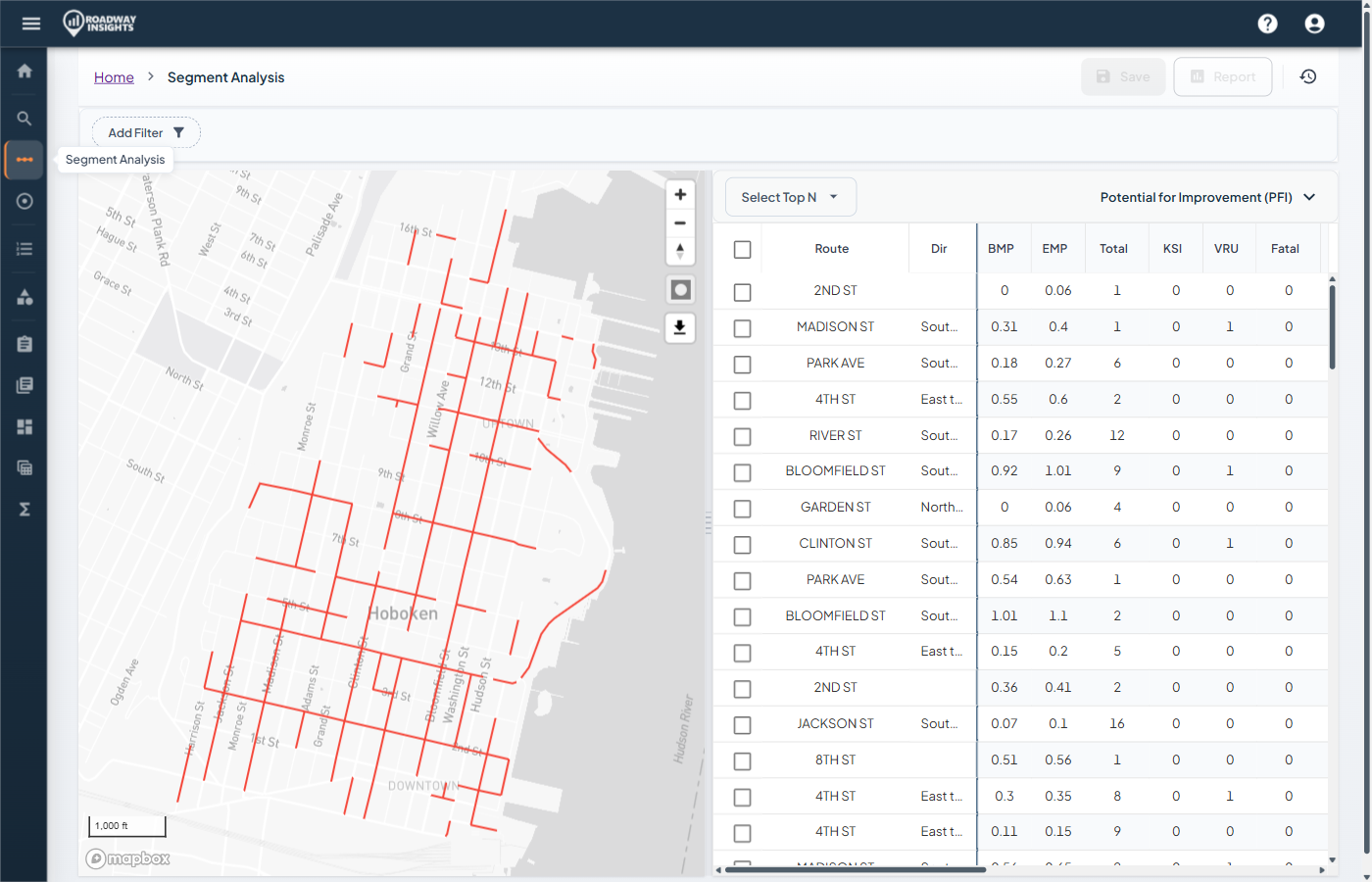The height and width of the screenshot is (882, 1372).
Task: Open the Add Filter dropdown
Action: 145,132
